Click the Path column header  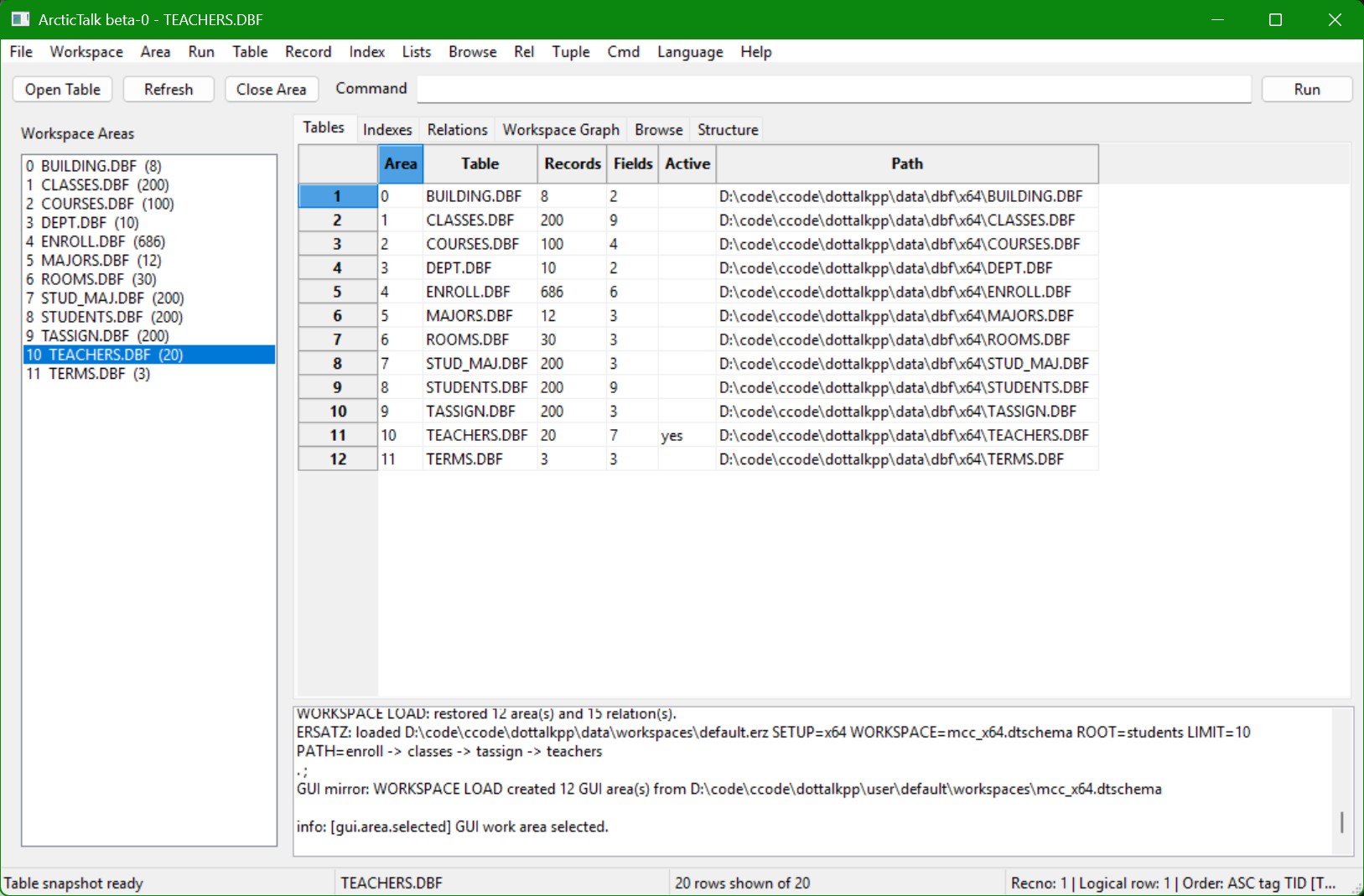907,164
